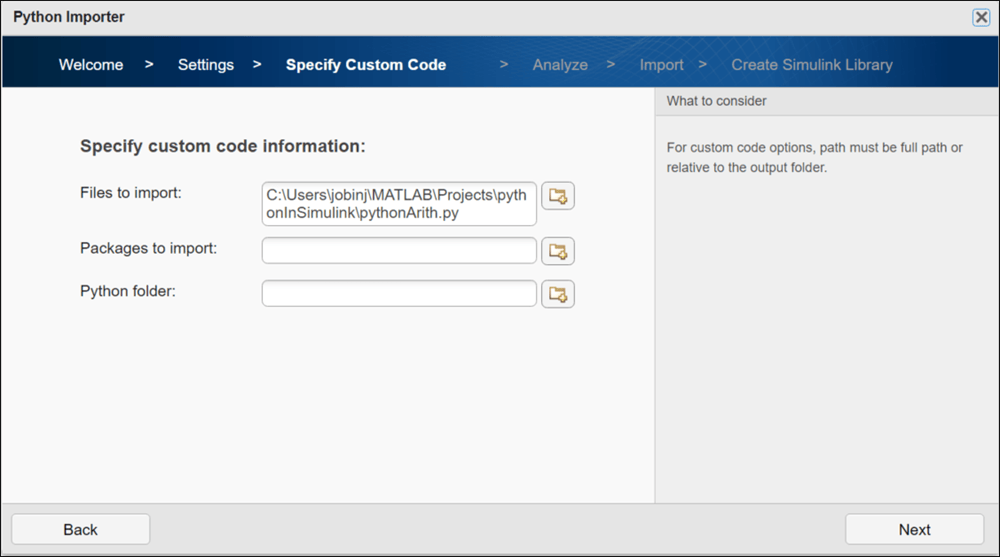Viewport: 1000px width, 557px height.
Task: Browse for files to import
Action: pyautogui.click(x=558, y=196)
